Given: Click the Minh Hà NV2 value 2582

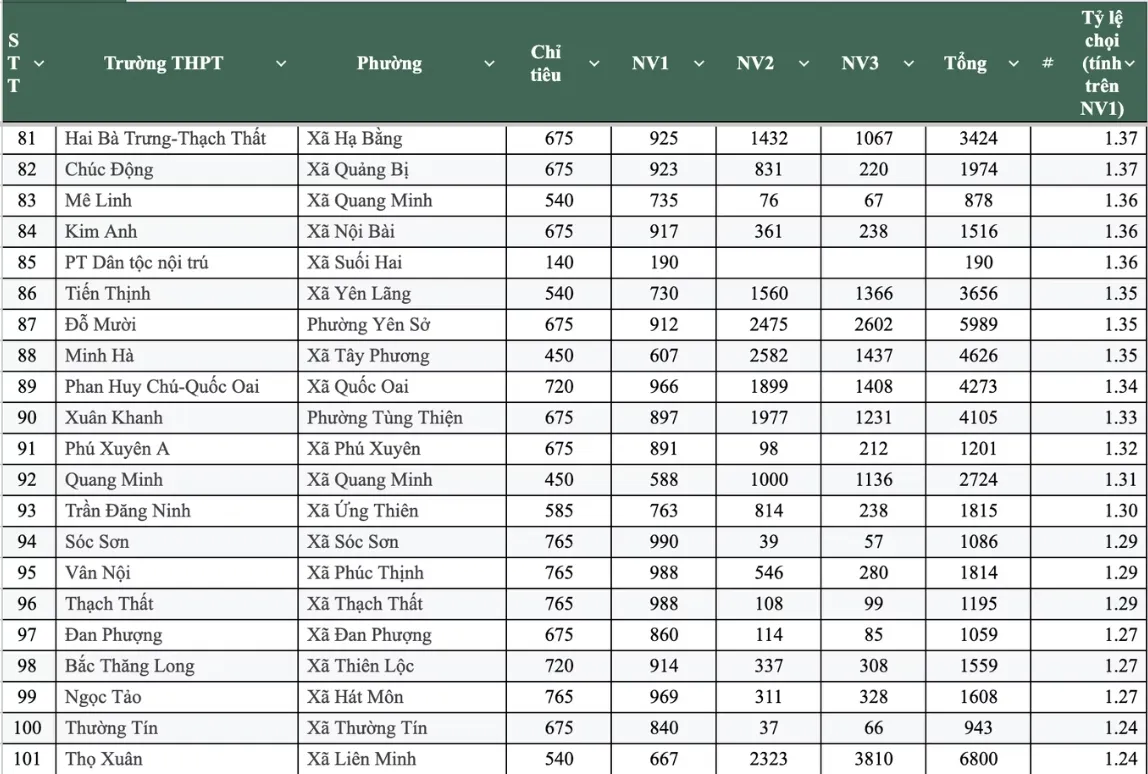Looking at the screenshot, I should coord(768,355).
